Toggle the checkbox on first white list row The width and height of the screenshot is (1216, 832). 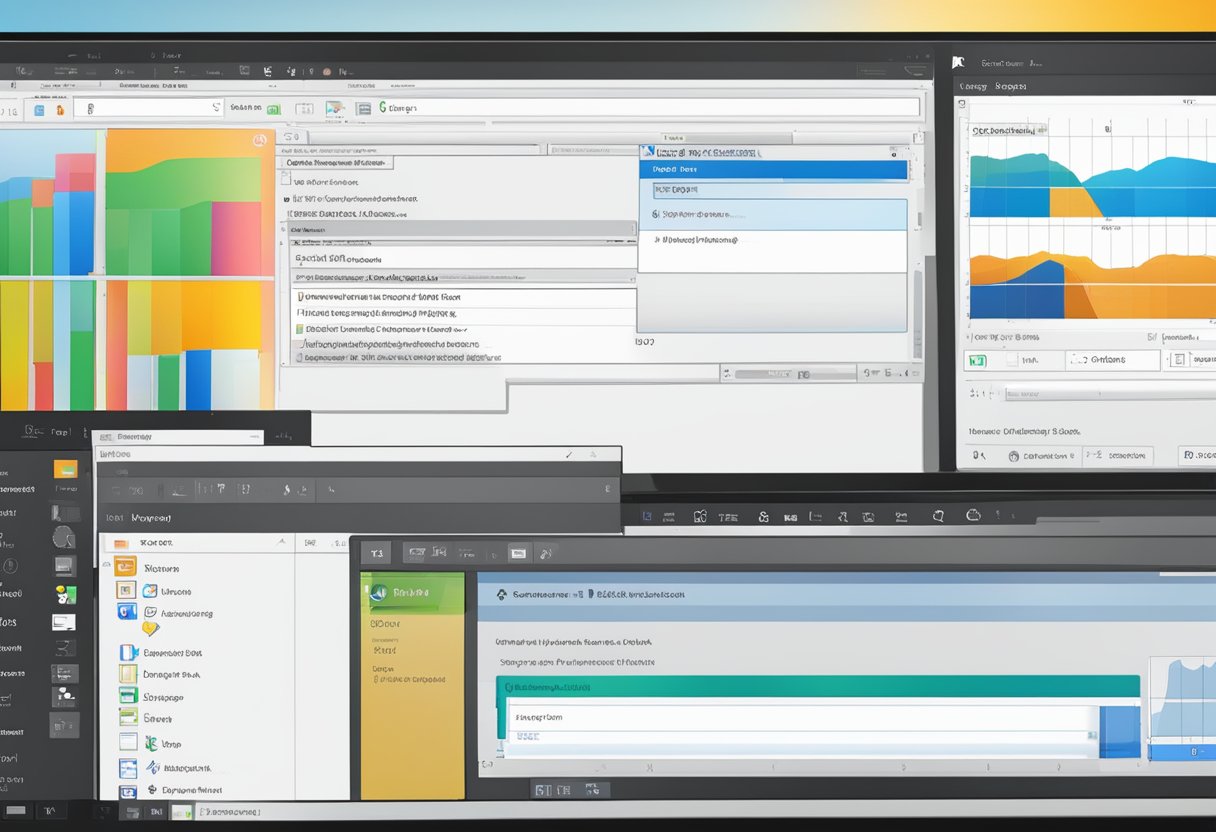pos(299,297)
